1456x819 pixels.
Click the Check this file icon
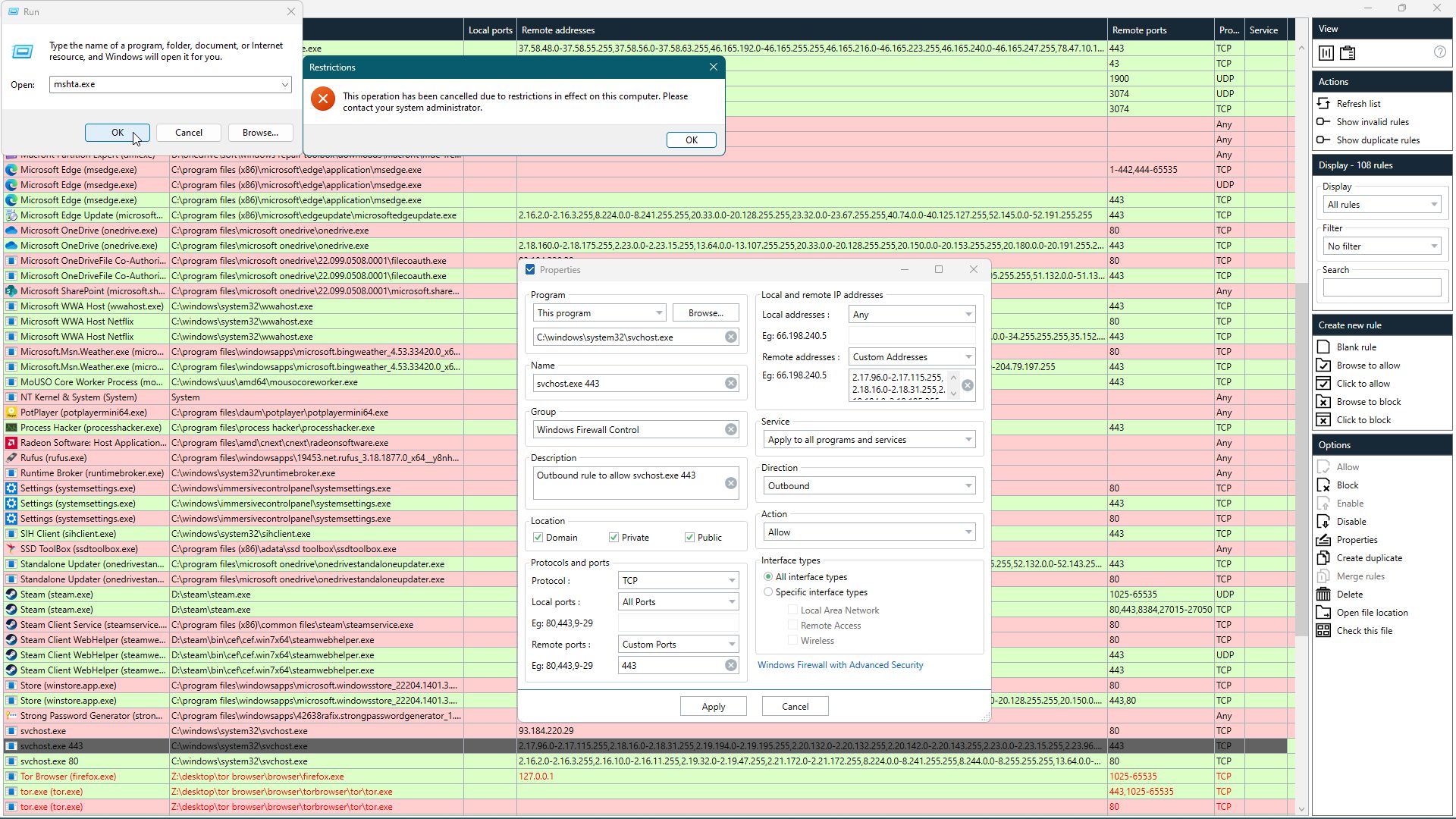click(x=1323, y=630)
